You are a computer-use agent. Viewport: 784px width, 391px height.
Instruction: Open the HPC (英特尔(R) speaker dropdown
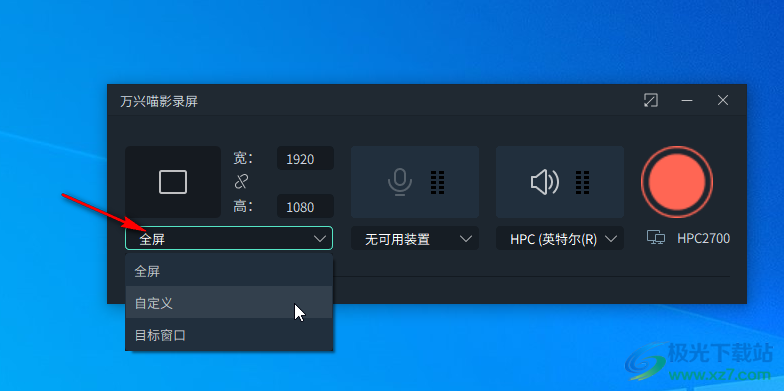pyautogui.click(x=560, y=238)
